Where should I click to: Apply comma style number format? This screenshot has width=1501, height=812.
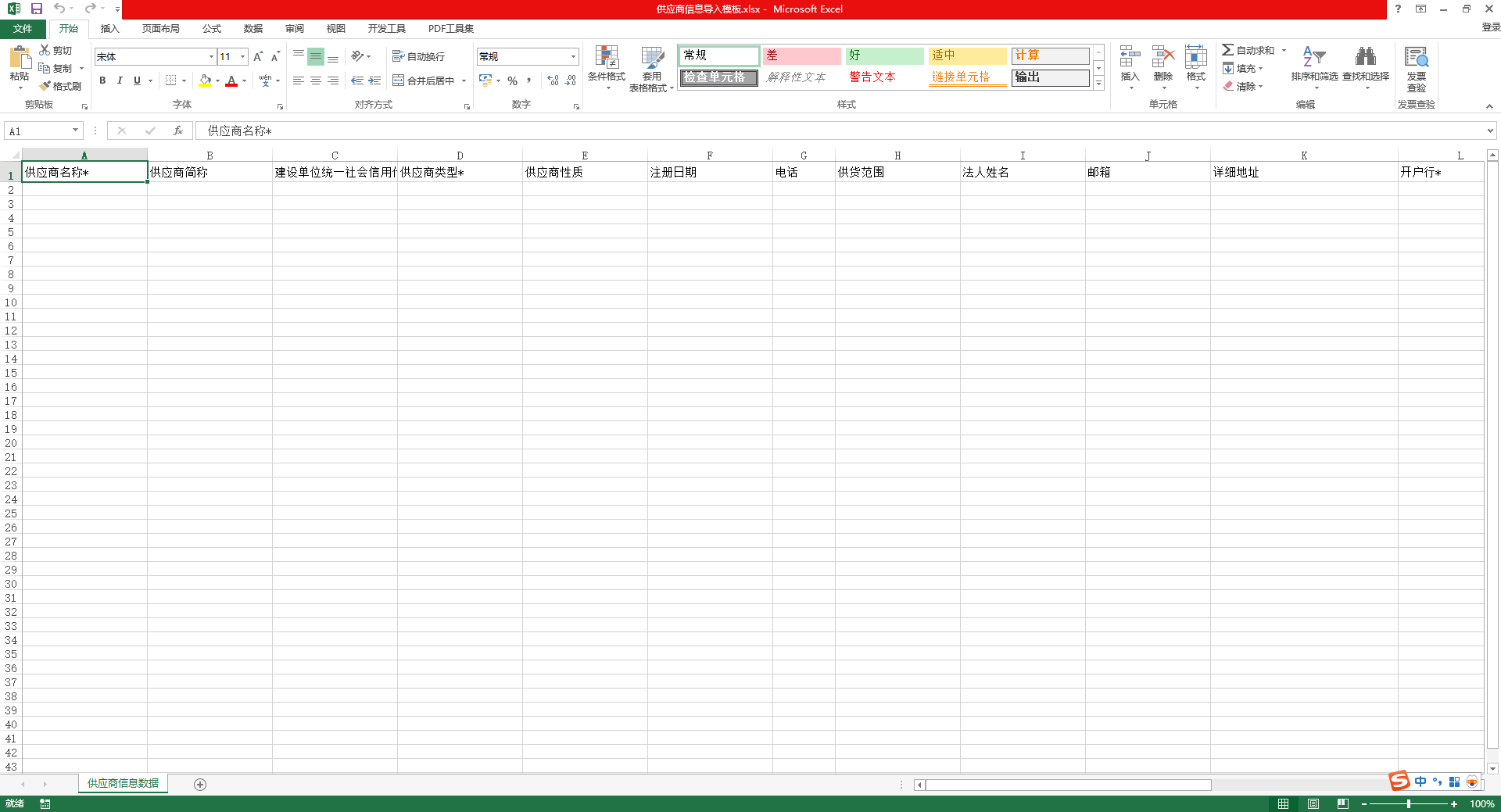click(529, 80)
